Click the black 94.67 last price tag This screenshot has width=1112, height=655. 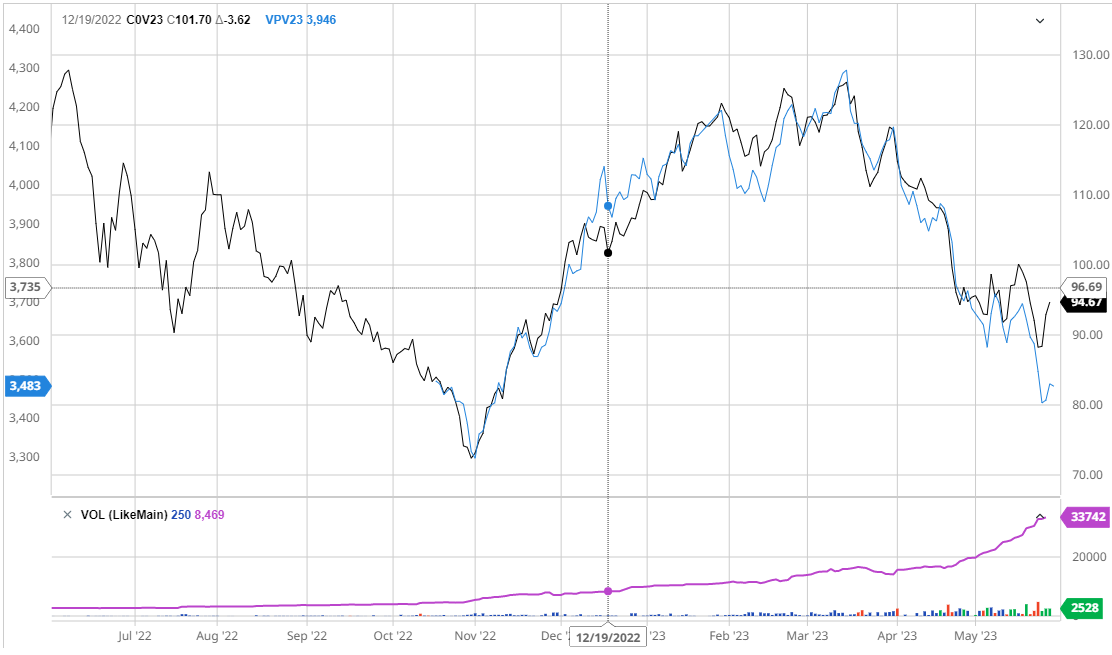tap(1084, 302)
